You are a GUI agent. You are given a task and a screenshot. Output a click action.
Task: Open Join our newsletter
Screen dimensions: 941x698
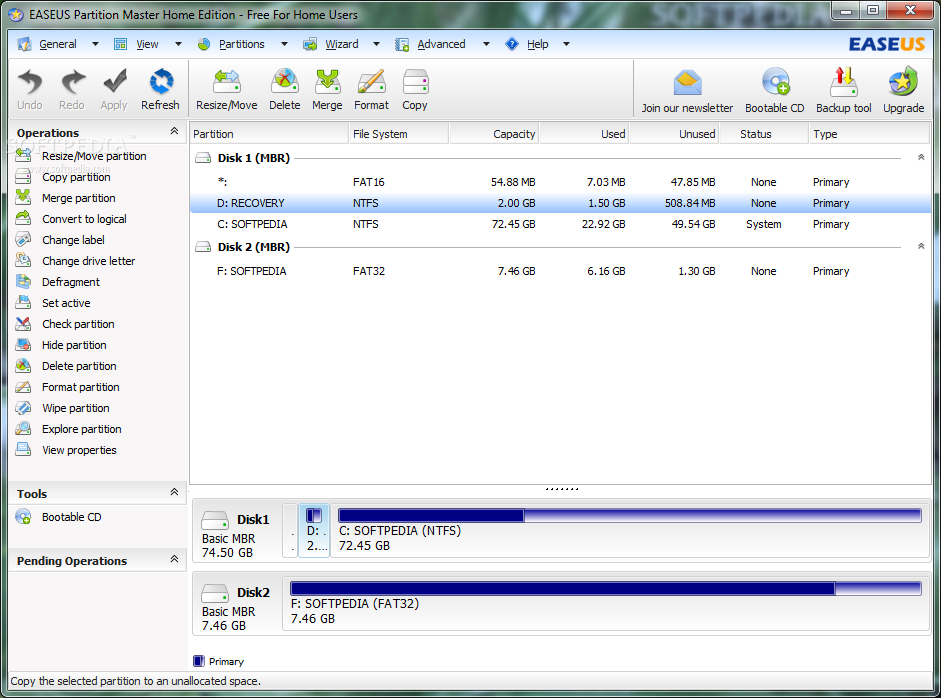click(x=687, y=91)
